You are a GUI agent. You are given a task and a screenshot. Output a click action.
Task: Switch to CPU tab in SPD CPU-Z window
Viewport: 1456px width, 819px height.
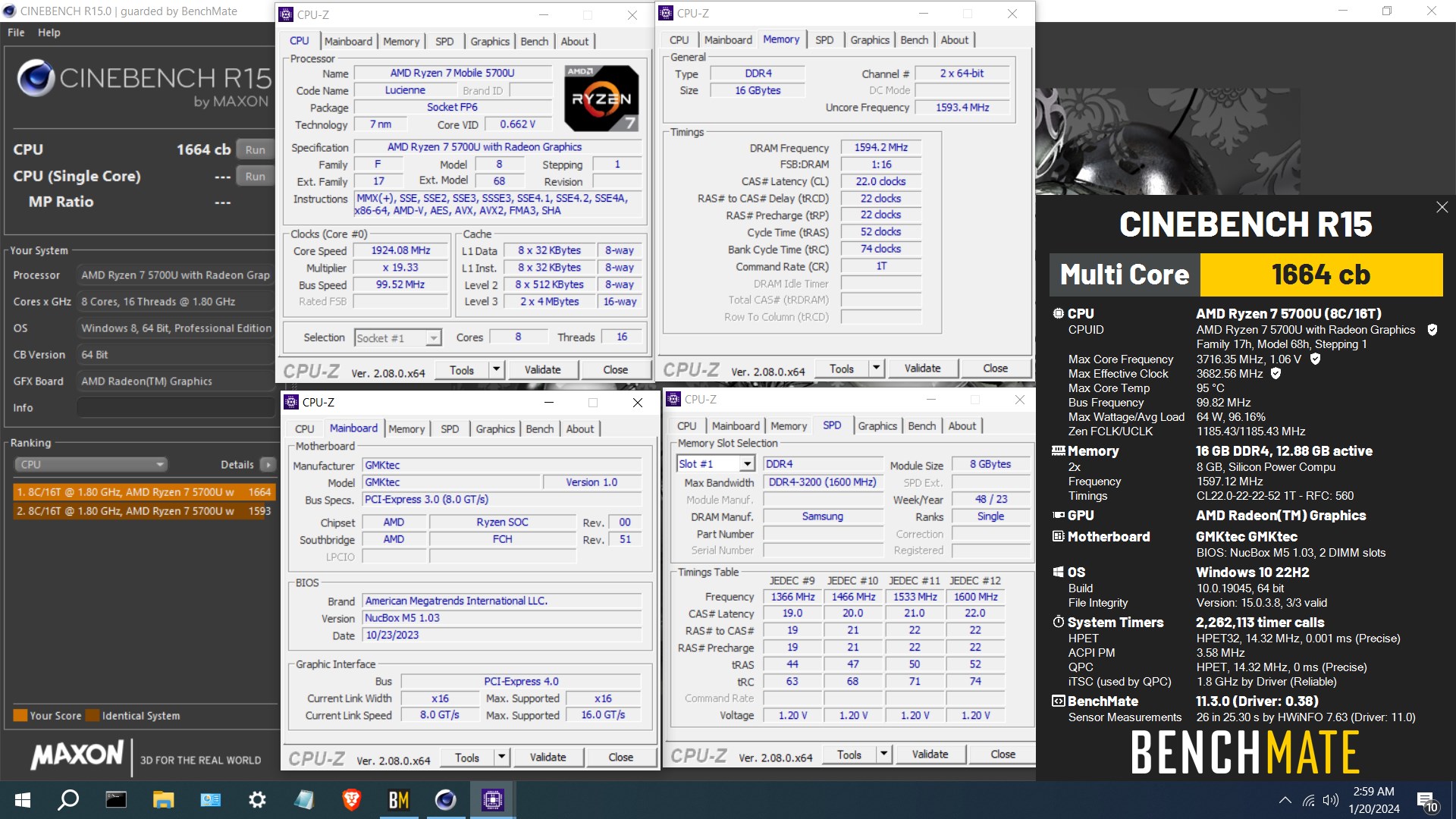pos(687,426)
